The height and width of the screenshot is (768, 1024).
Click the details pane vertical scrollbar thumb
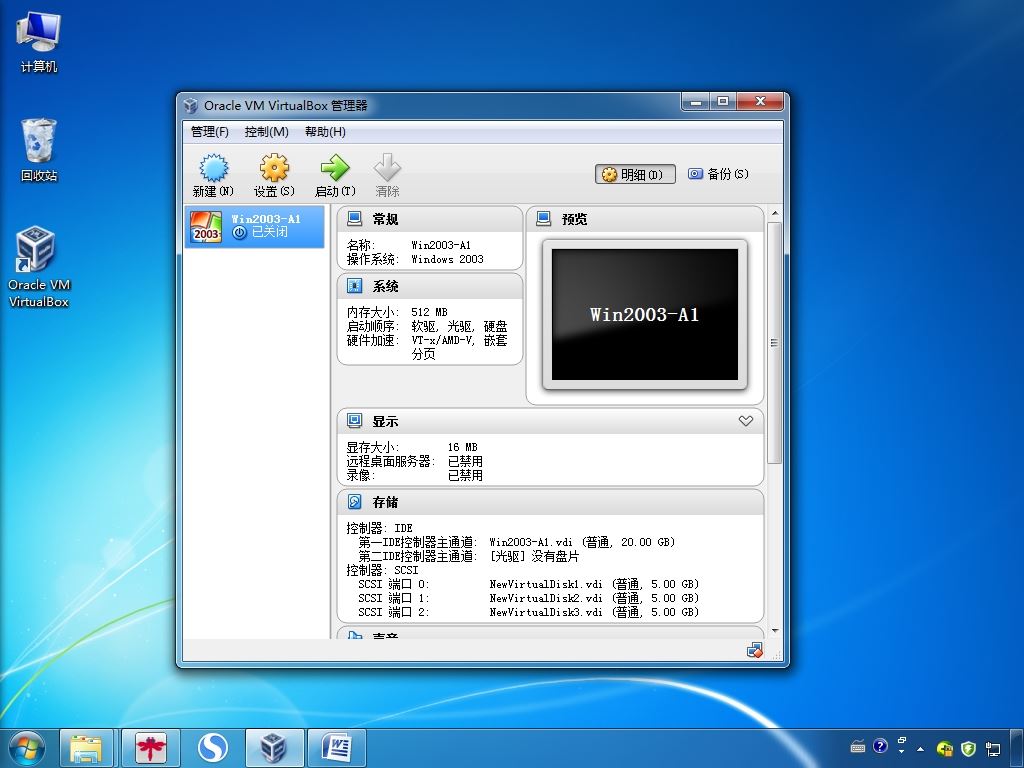pyautogui.click(x=775, y=343)
